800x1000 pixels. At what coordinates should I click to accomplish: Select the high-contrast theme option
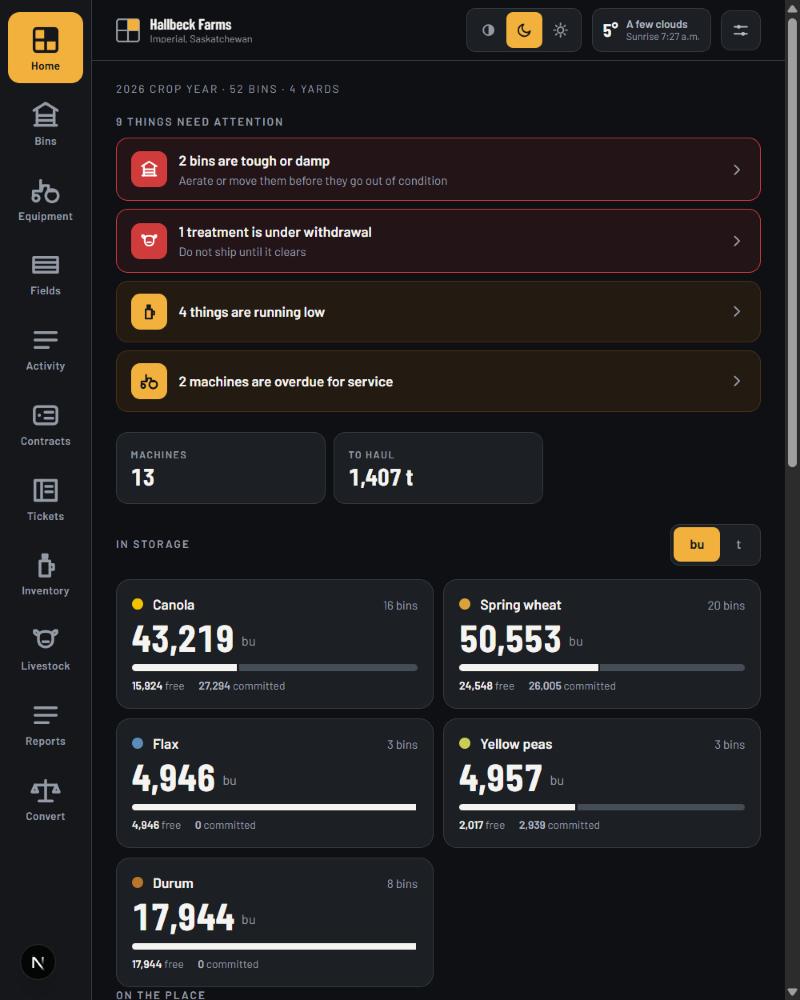[x=488, y=30]
